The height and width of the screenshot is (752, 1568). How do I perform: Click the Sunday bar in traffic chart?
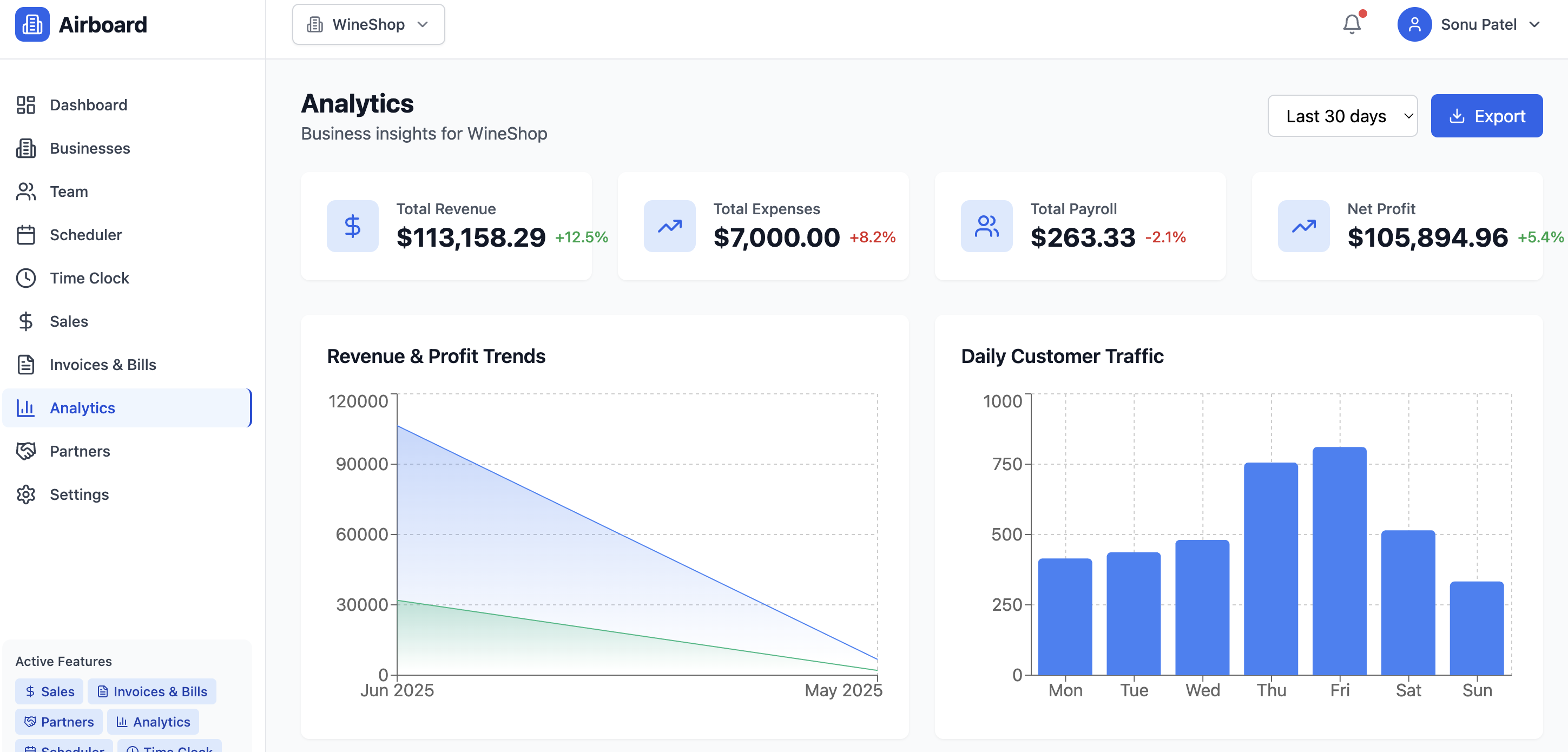click(1476, 627)
